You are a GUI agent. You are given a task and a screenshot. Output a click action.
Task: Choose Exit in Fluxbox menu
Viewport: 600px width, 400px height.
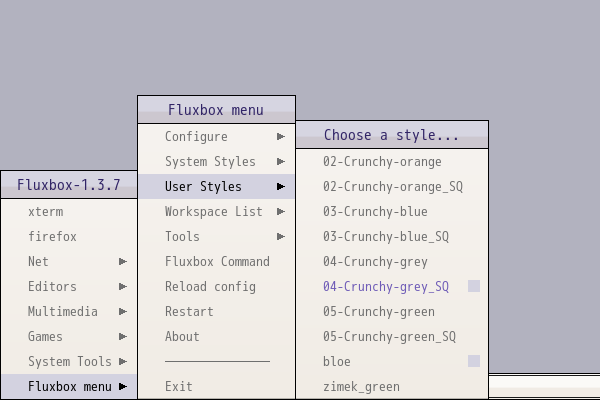(217, 387)
